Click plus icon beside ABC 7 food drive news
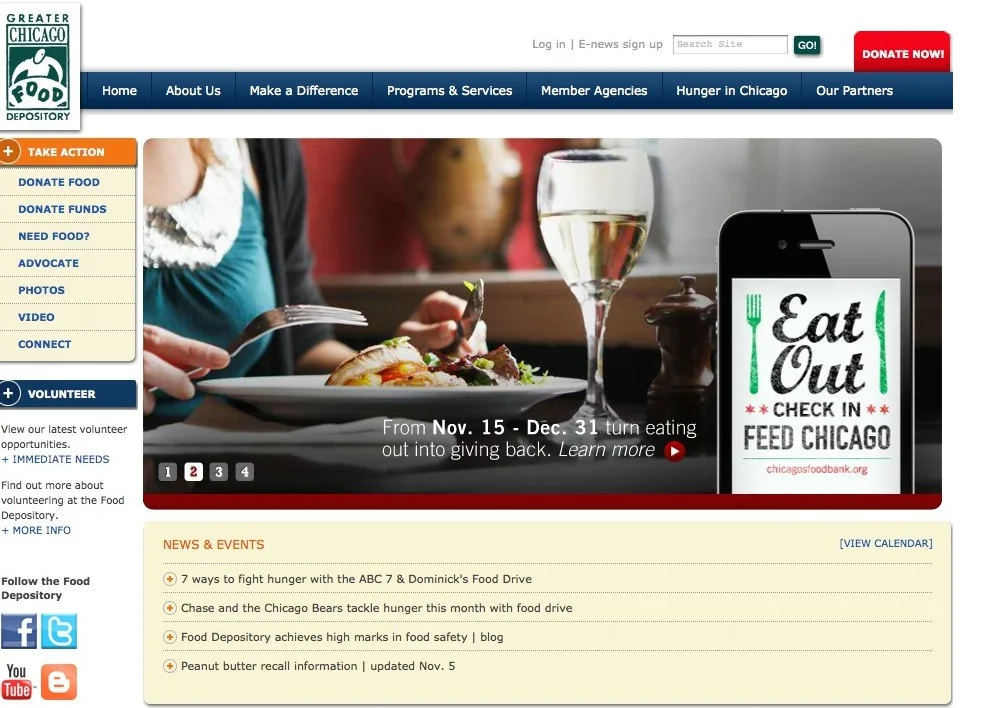 pyautogui.click(x=169, y=579)
